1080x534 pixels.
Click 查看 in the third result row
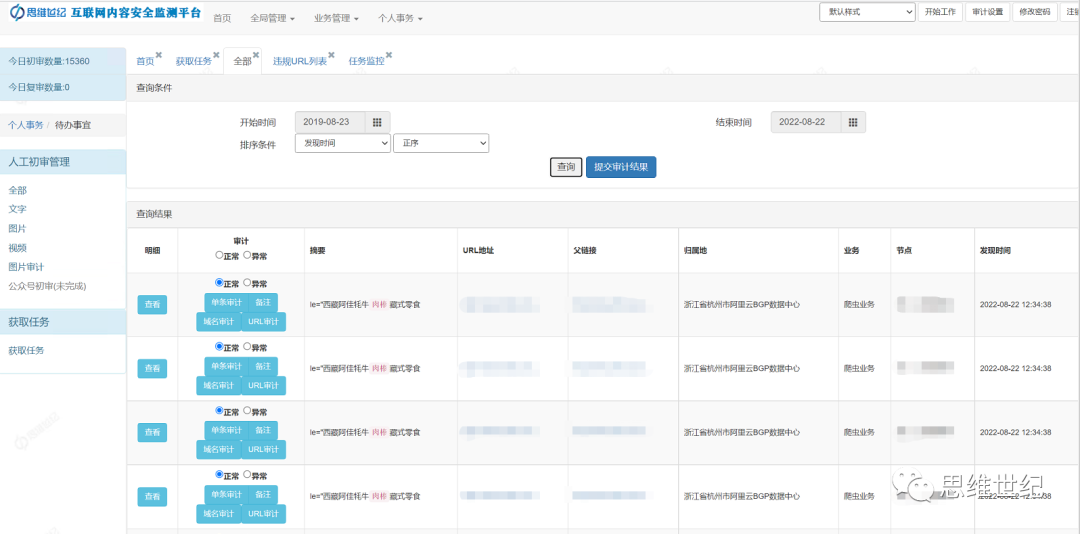(x=152, y=433)
